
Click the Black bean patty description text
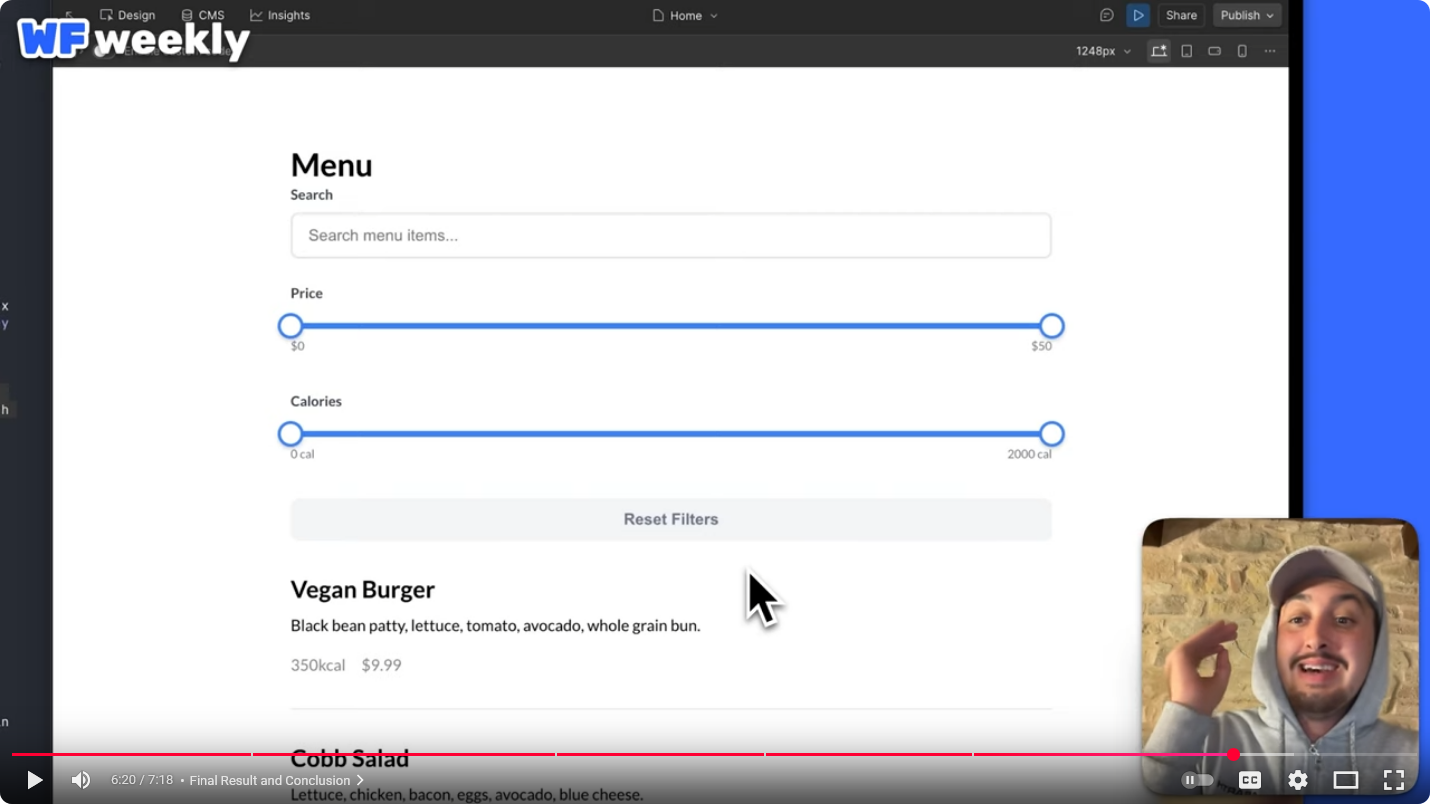tap(495, 626)
